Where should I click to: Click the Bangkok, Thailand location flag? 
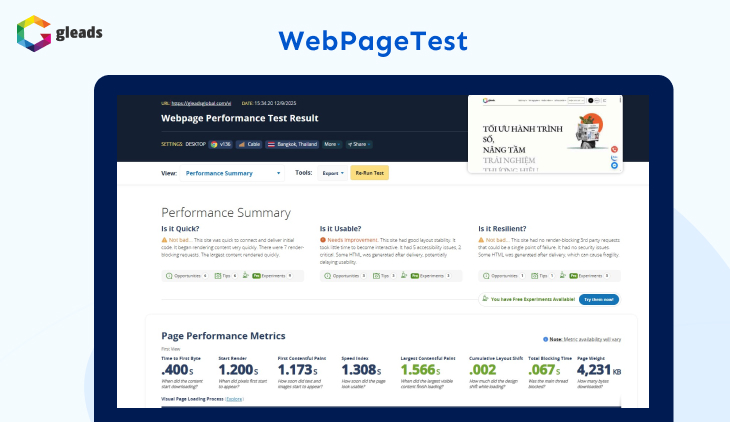point(272,144)
